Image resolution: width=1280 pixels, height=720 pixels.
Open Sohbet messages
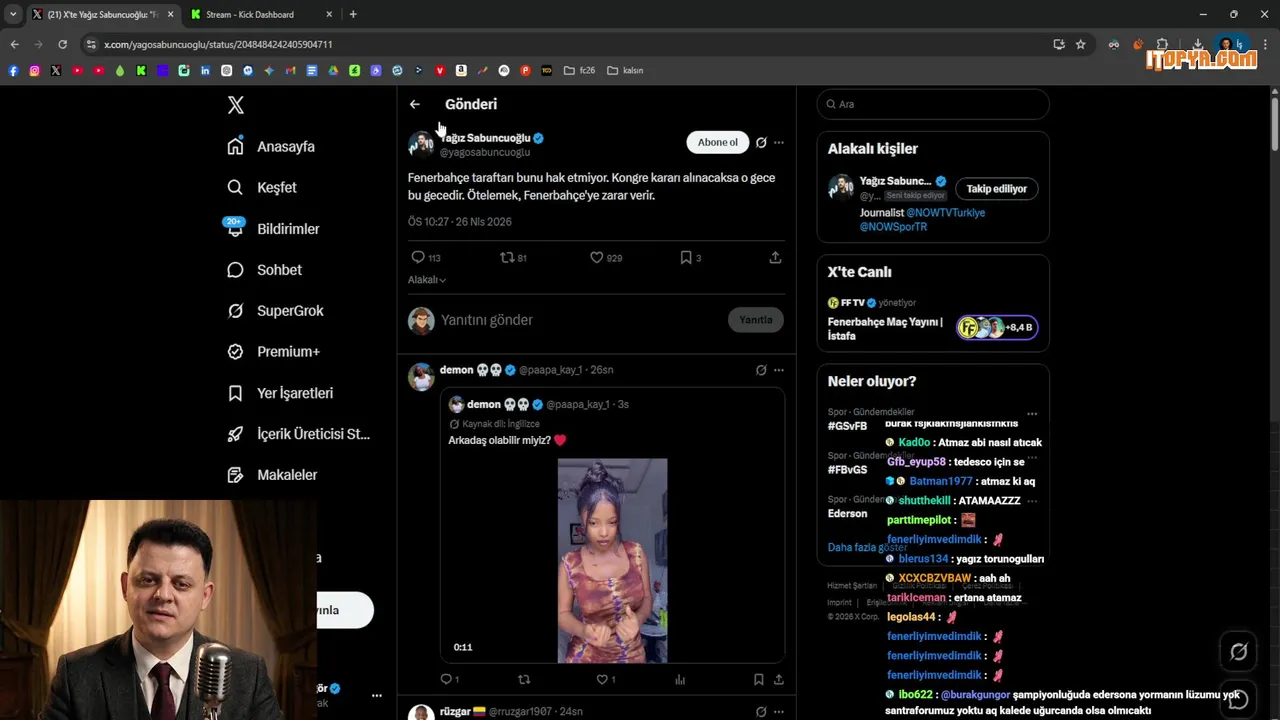pos(265,270)
